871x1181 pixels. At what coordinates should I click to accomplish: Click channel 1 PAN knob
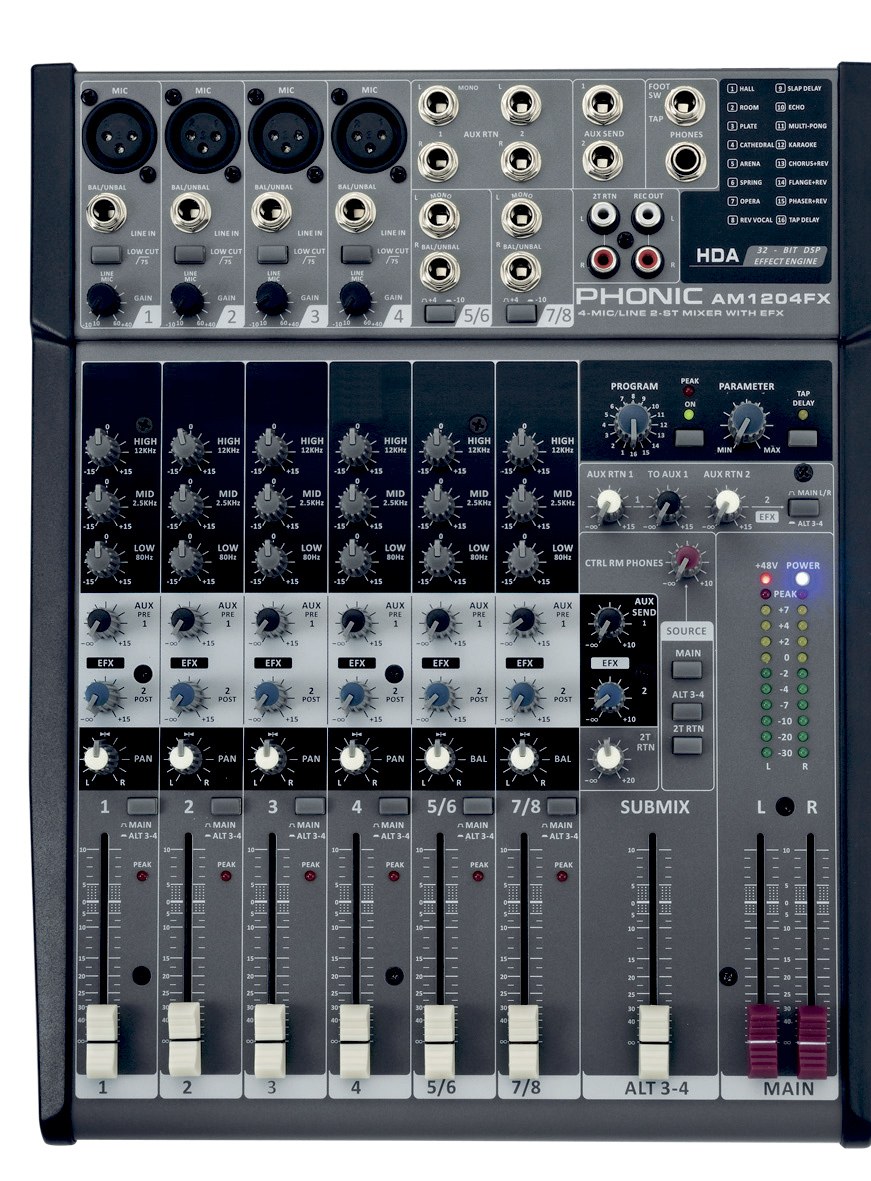(x=97, y=758)
